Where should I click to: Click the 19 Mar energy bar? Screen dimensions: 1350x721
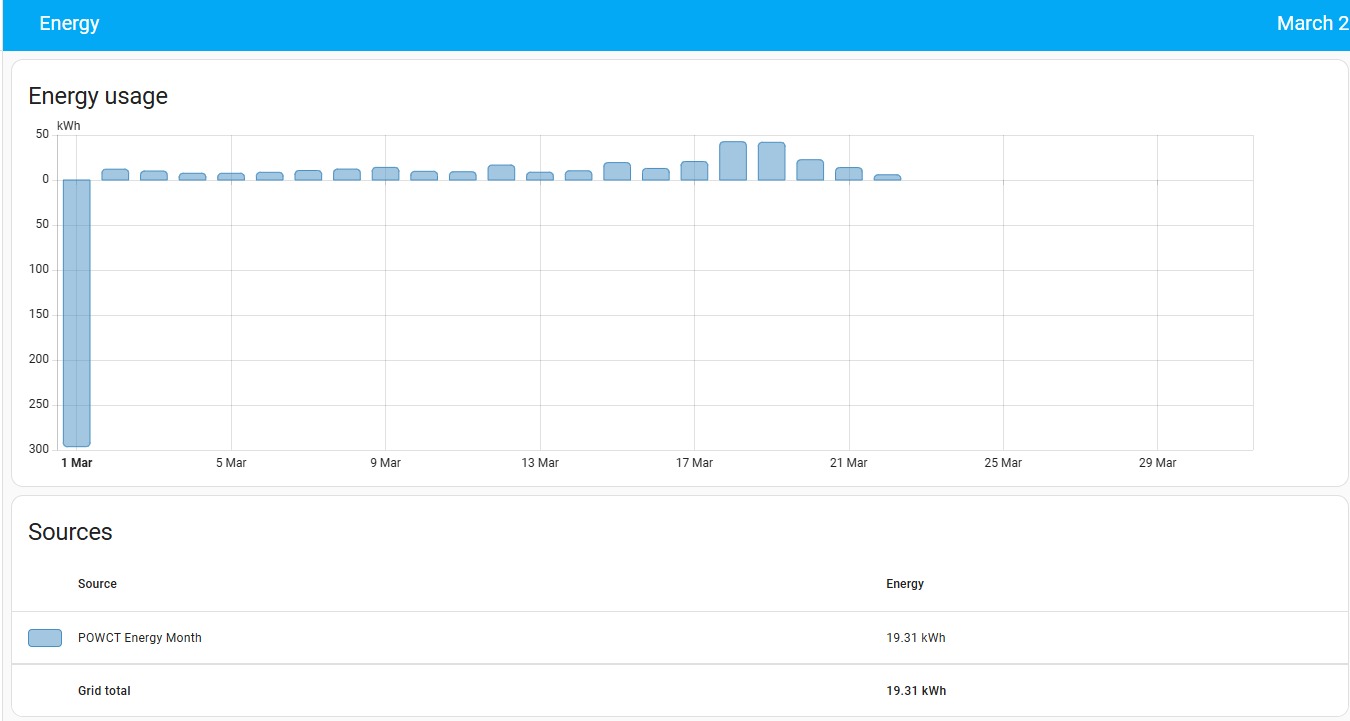click(x=771, y=161)
